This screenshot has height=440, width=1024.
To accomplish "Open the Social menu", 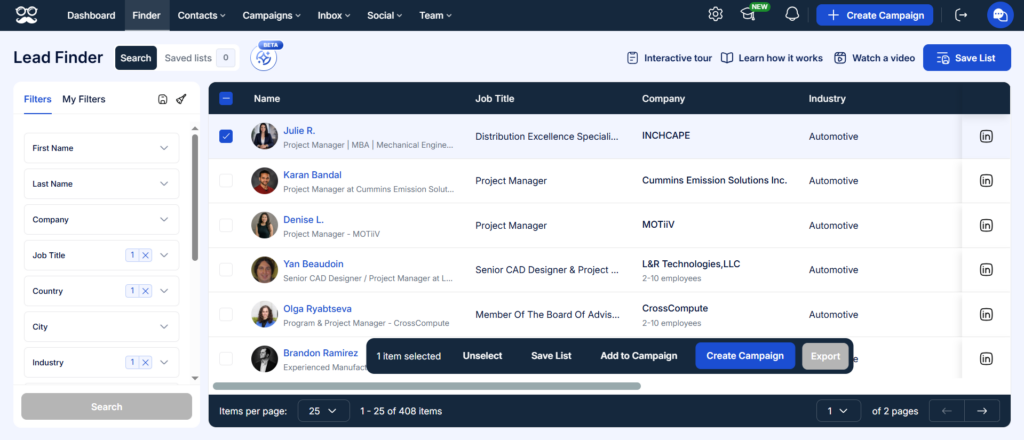I will (385, 15).
